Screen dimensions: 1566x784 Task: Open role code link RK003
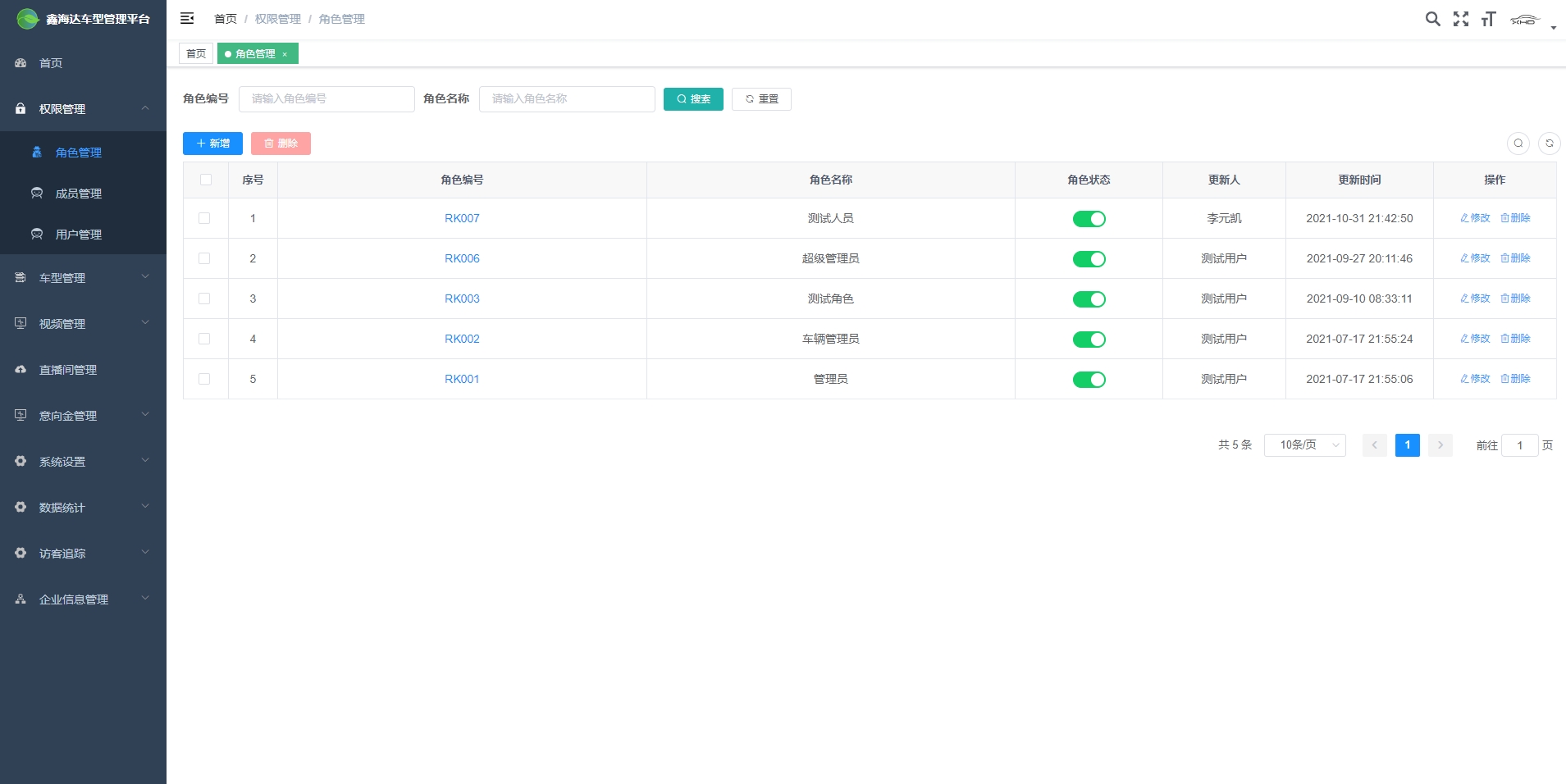[x=462, y=299]
